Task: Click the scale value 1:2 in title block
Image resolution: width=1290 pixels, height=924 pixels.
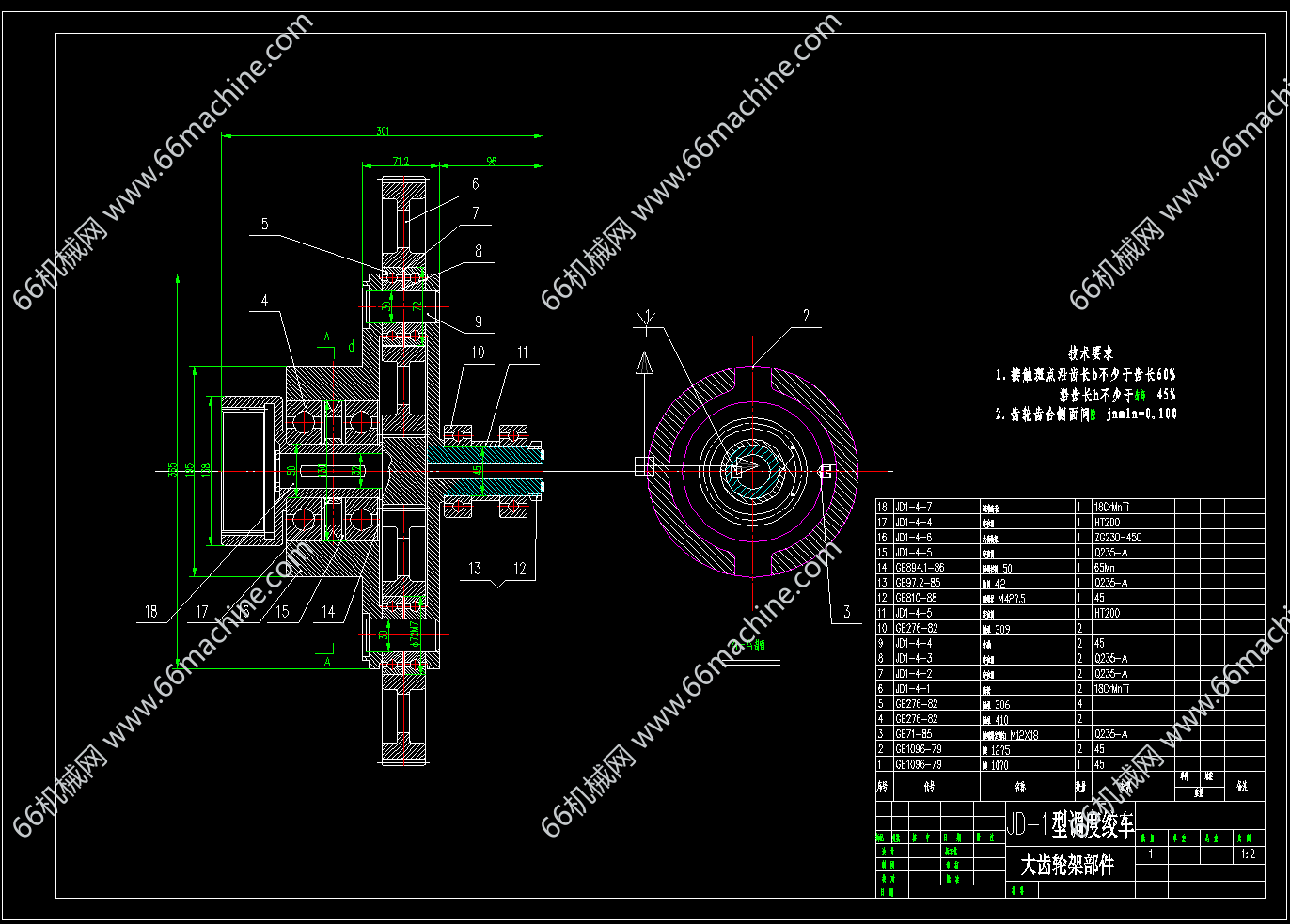Action: (x=1248, y=854)
